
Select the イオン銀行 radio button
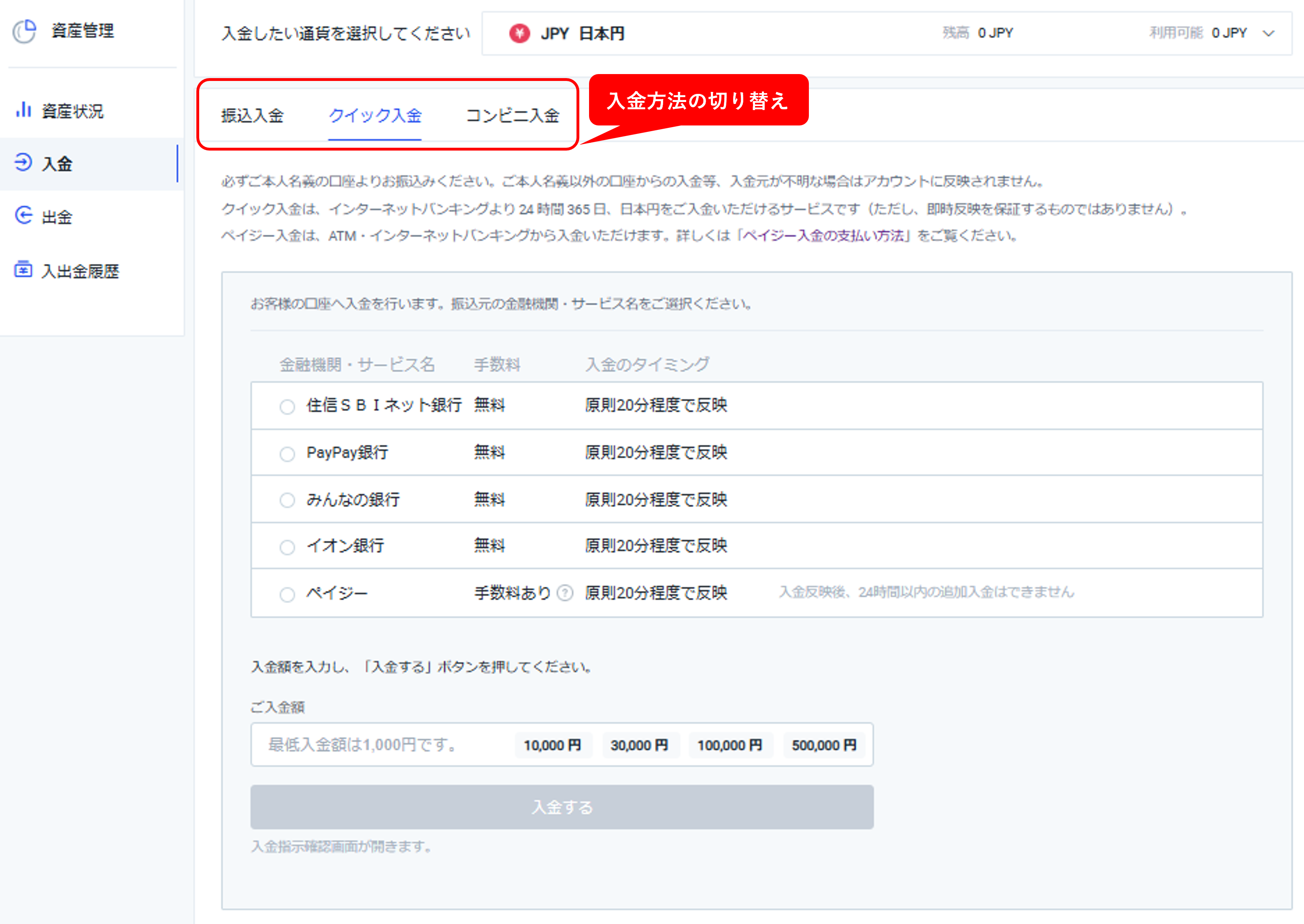tap(287, 547)
